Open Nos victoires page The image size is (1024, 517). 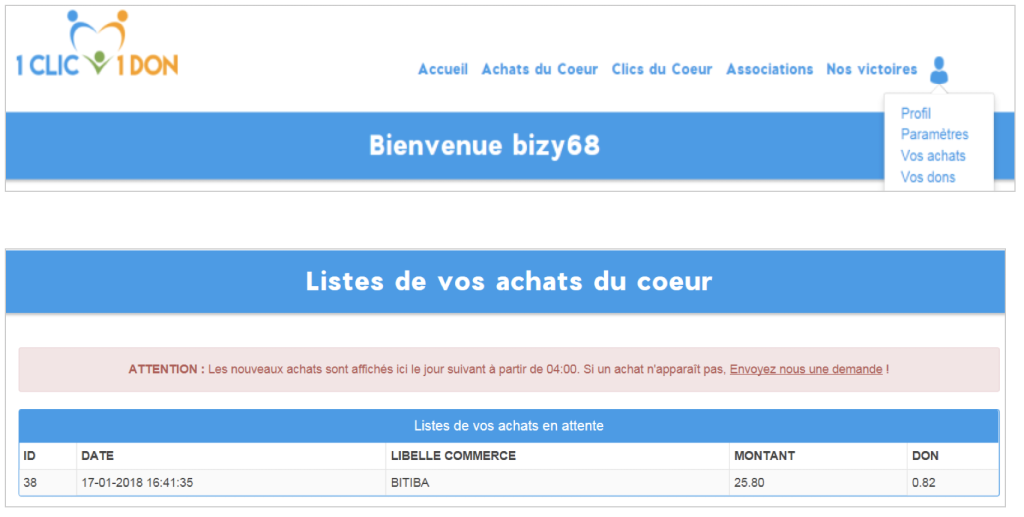(x=871, y=69)
